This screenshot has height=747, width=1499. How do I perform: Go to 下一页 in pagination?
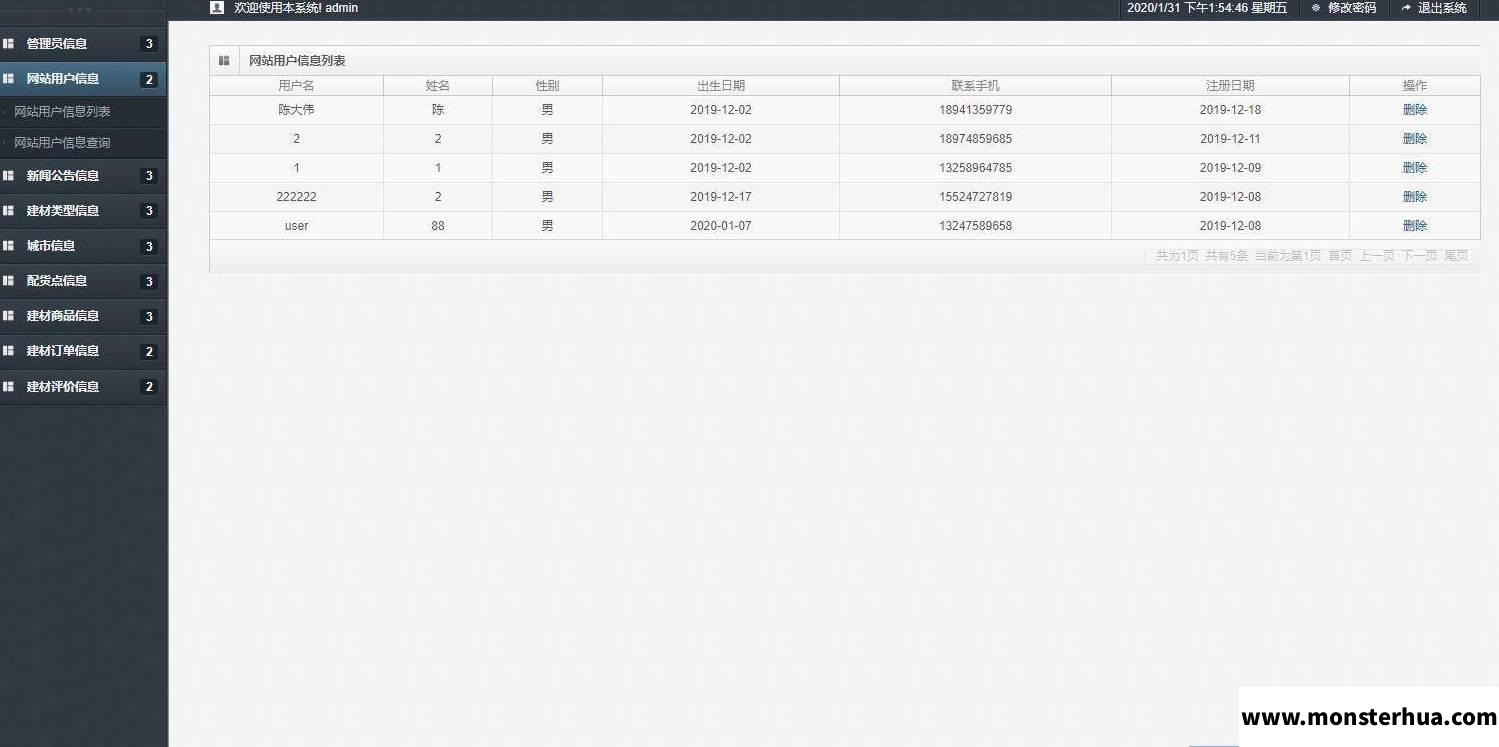(x=1419, y=256)
